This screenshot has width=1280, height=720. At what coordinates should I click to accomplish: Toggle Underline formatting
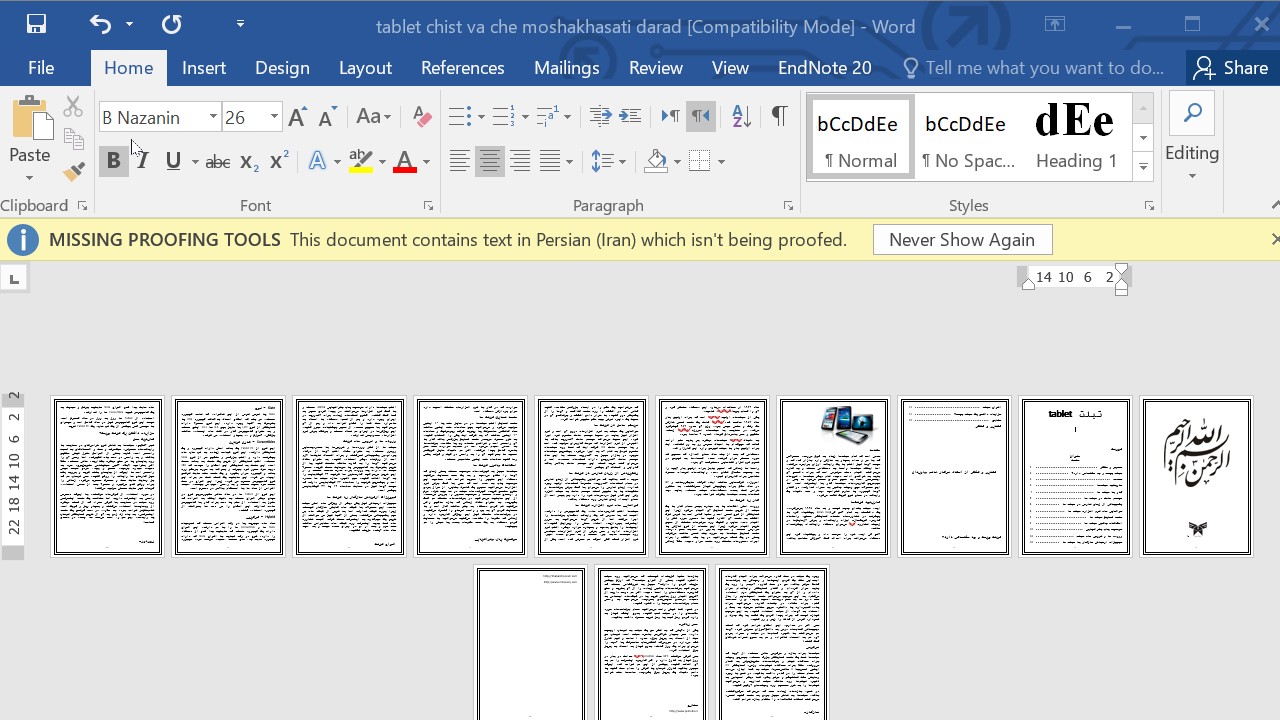pos(173,161)
